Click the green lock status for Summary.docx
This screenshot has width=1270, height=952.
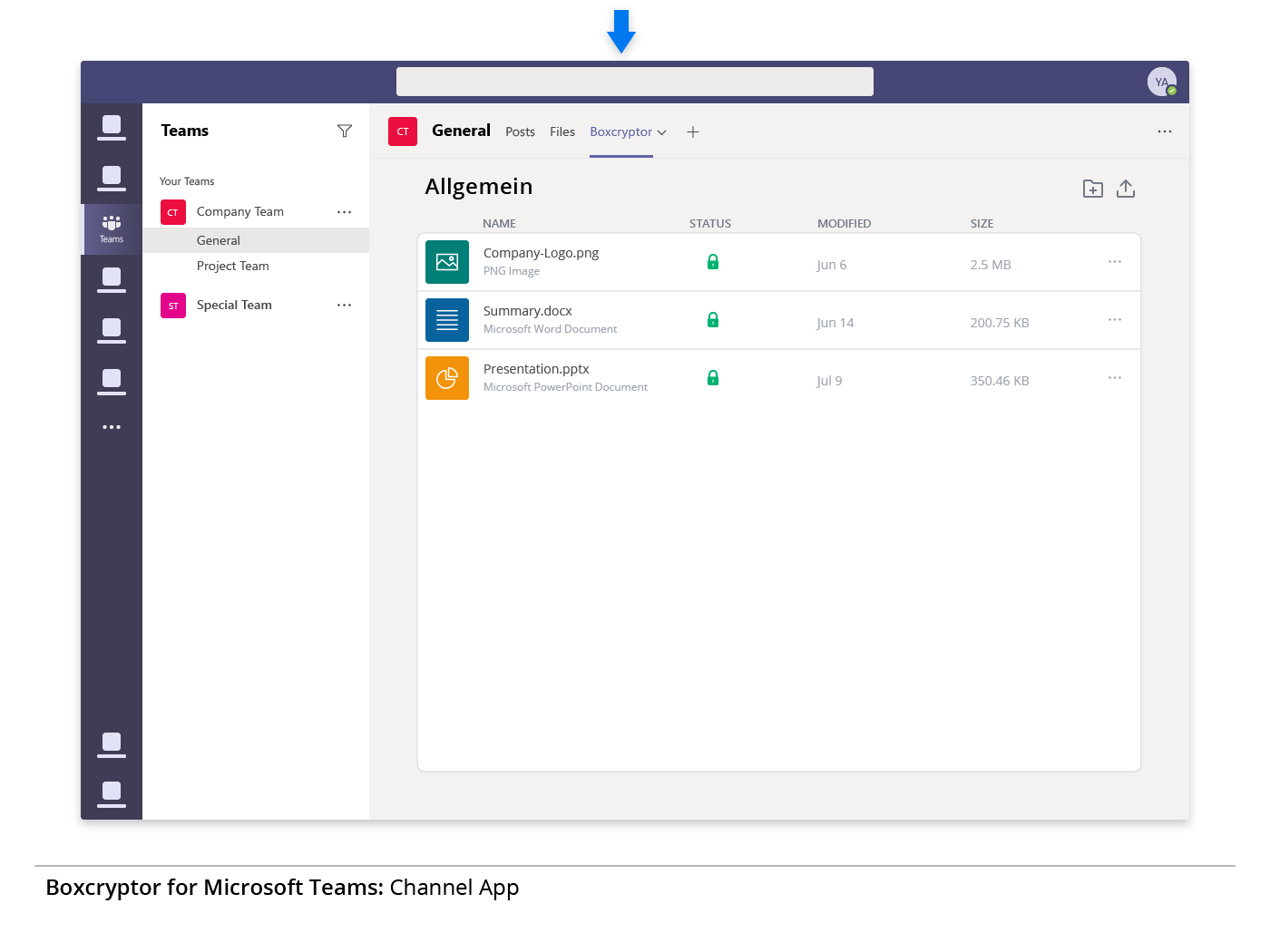713,320
